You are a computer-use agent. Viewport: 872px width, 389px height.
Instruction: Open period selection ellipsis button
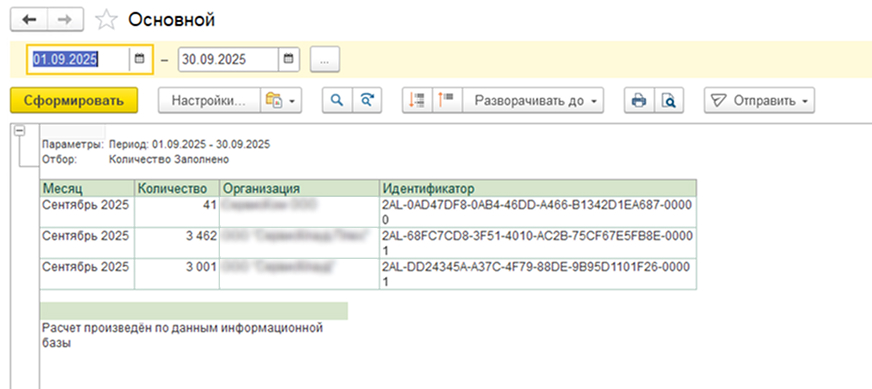pyautogui.click(x=325, y=60)
